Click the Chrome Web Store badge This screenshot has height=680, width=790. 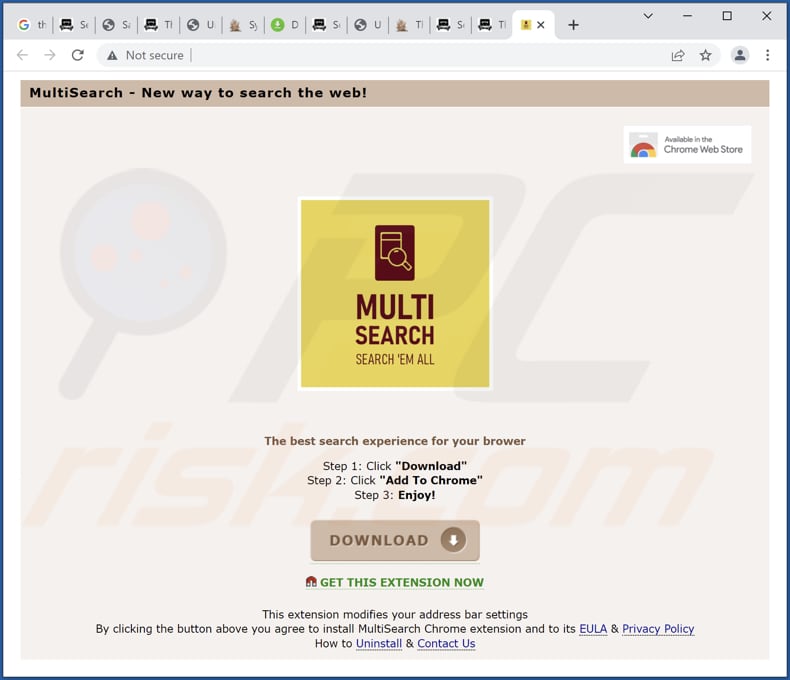tap(687, 145)
